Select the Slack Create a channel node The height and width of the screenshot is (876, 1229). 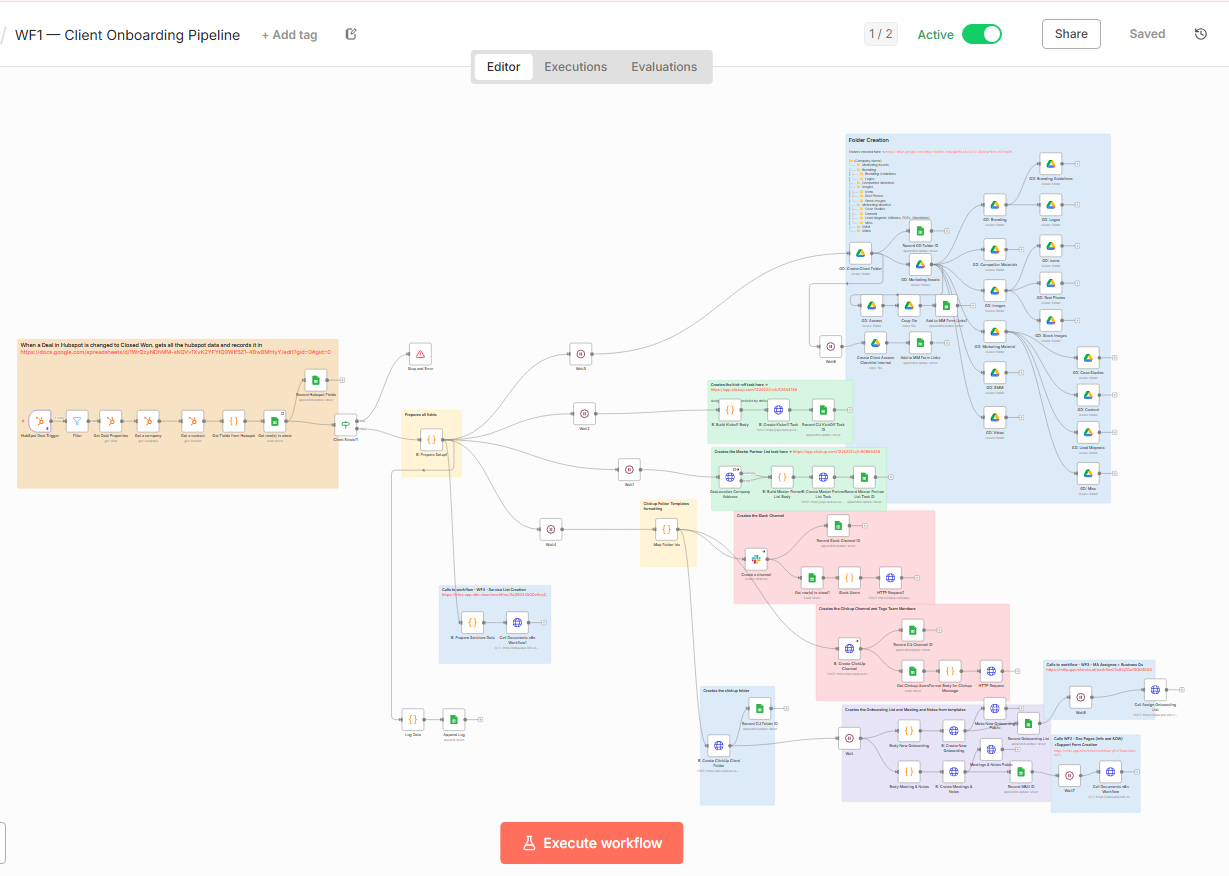click(755, 560)
